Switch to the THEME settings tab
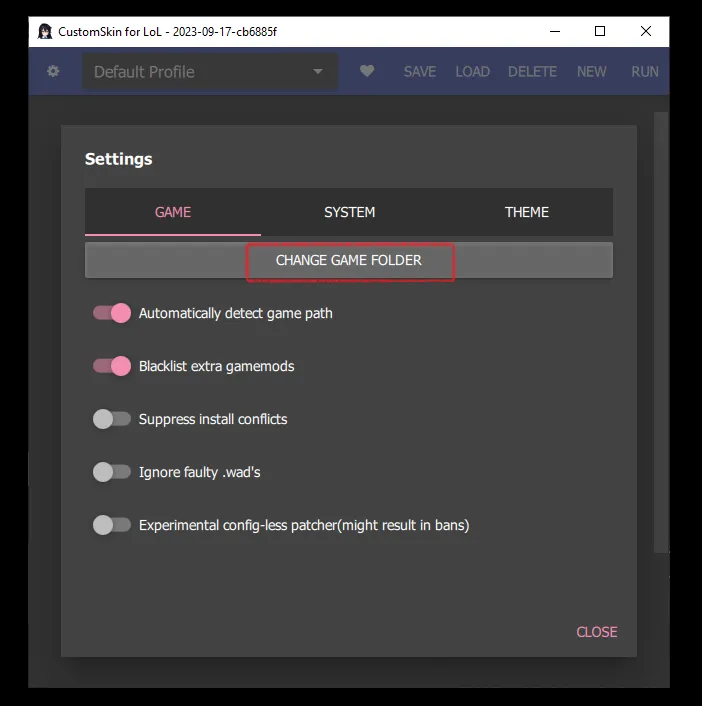The image size is (702, 706). click(x=526, y=212)
